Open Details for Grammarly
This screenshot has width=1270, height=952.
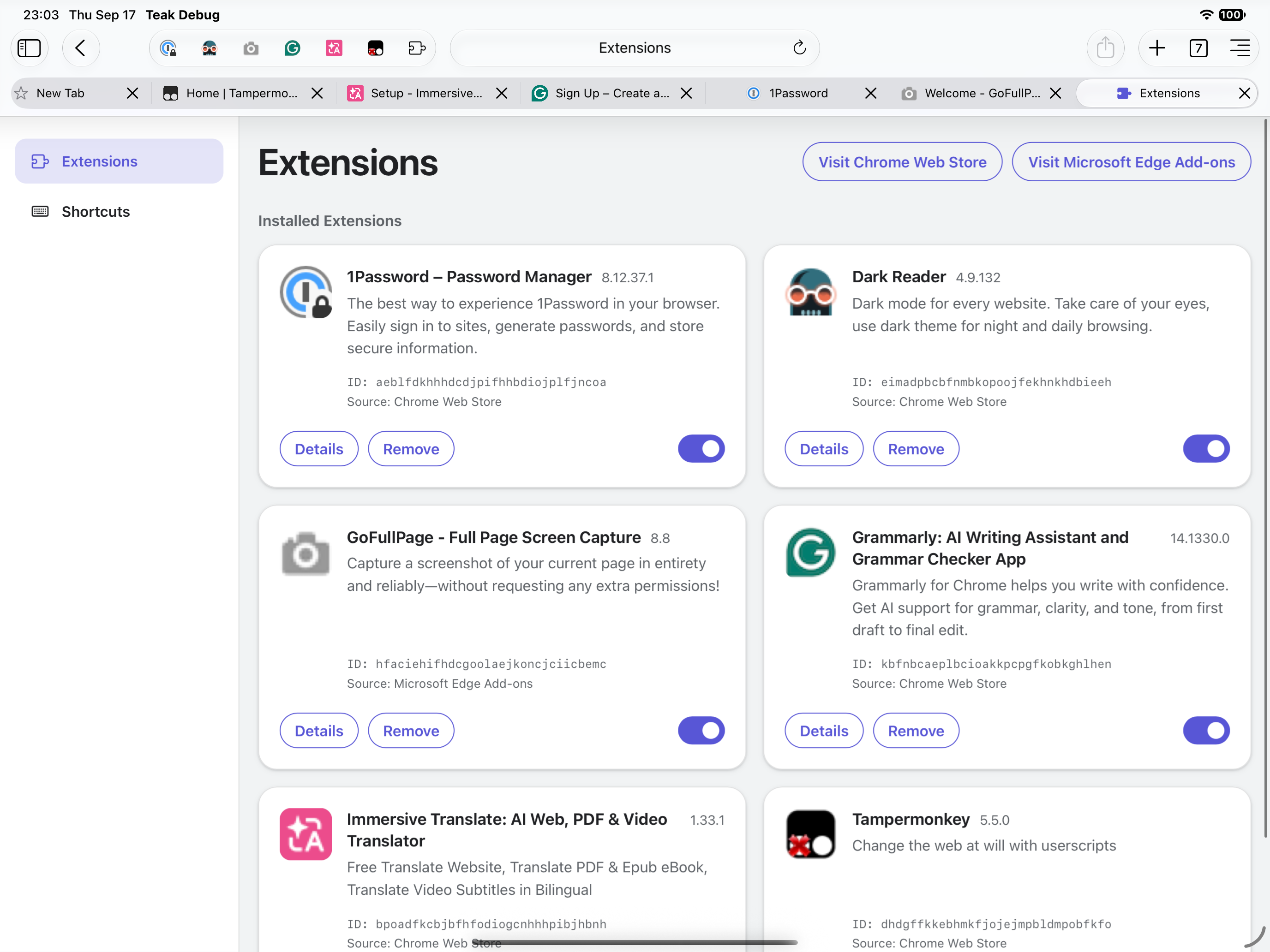(x=824, y=731)
